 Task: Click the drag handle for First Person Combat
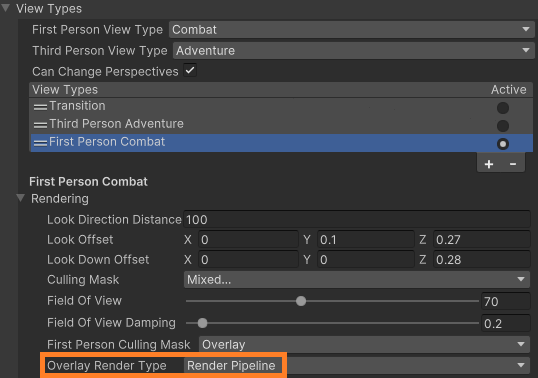pos(40,143)
